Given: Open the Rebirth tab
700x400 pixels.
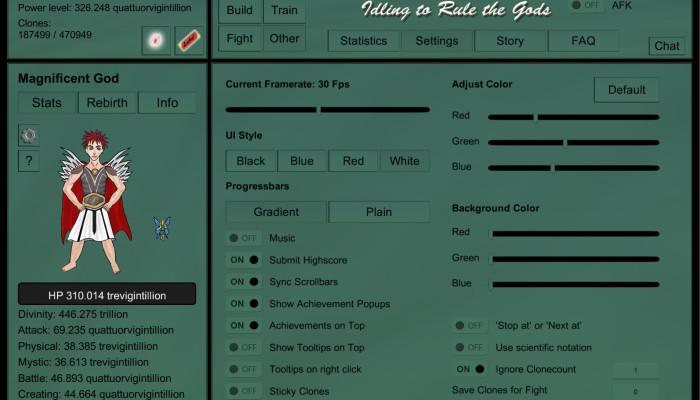Looking at the screenshot, I should tap(107, 103).
